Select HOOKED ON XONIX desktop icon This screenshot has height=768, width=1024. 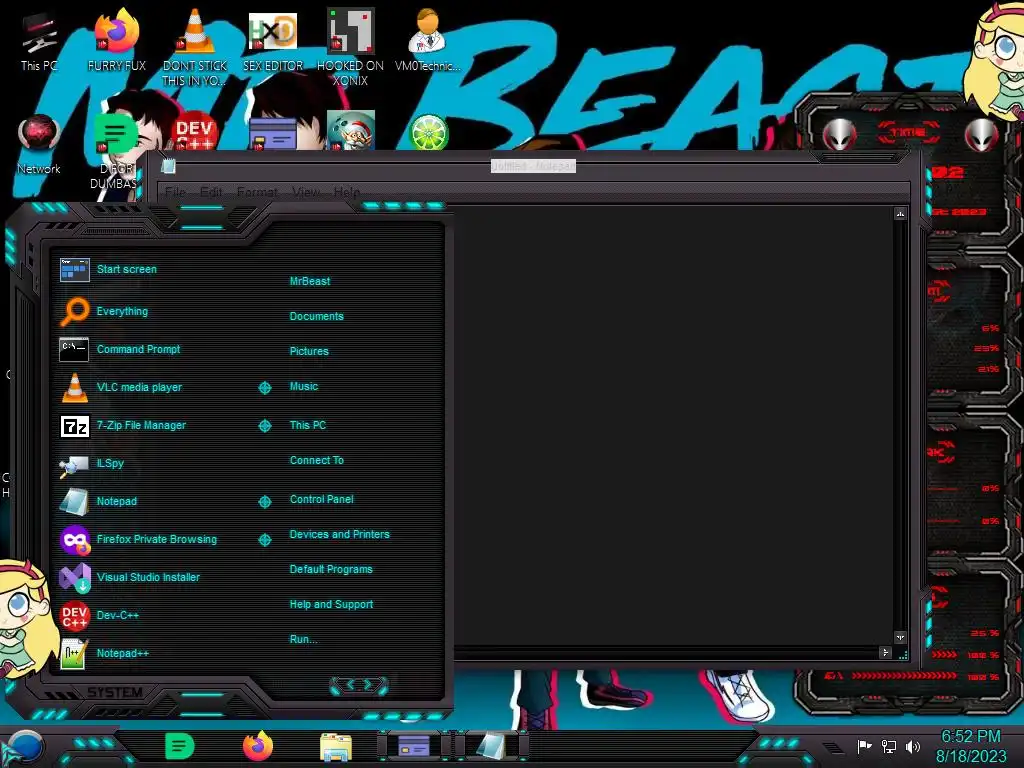coord(350,47)
